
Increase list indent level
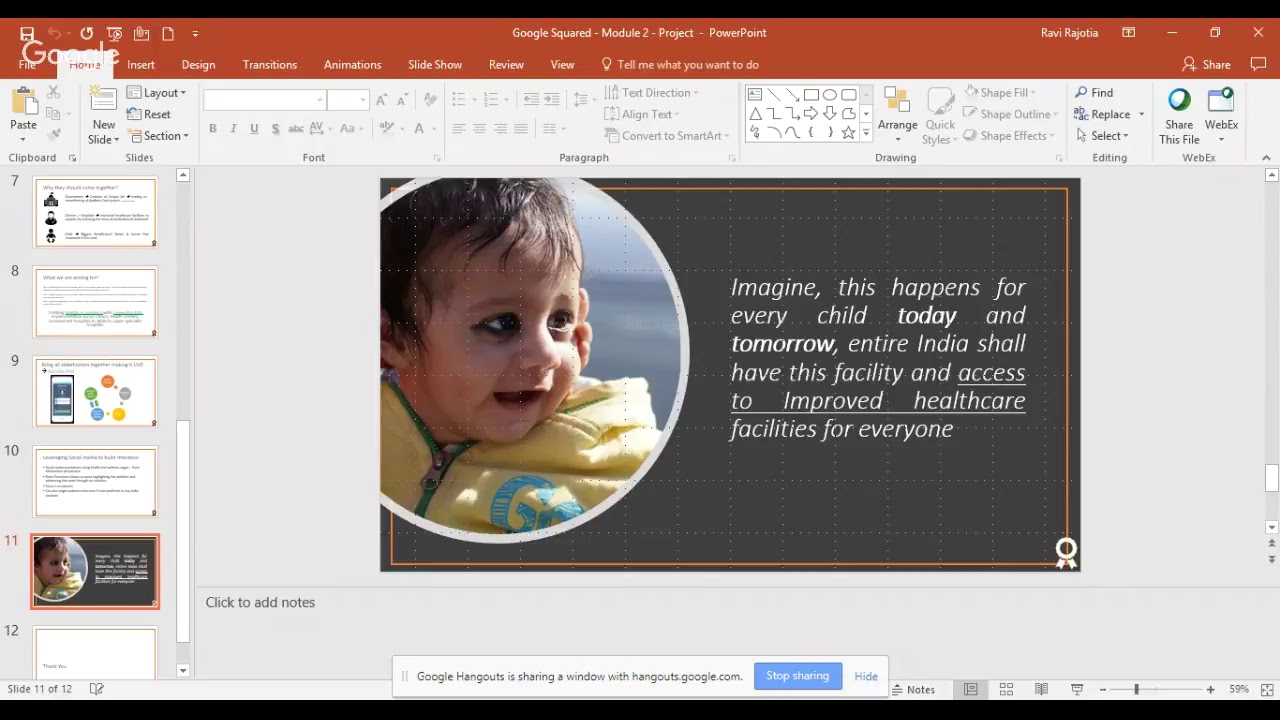click(553, 100)
